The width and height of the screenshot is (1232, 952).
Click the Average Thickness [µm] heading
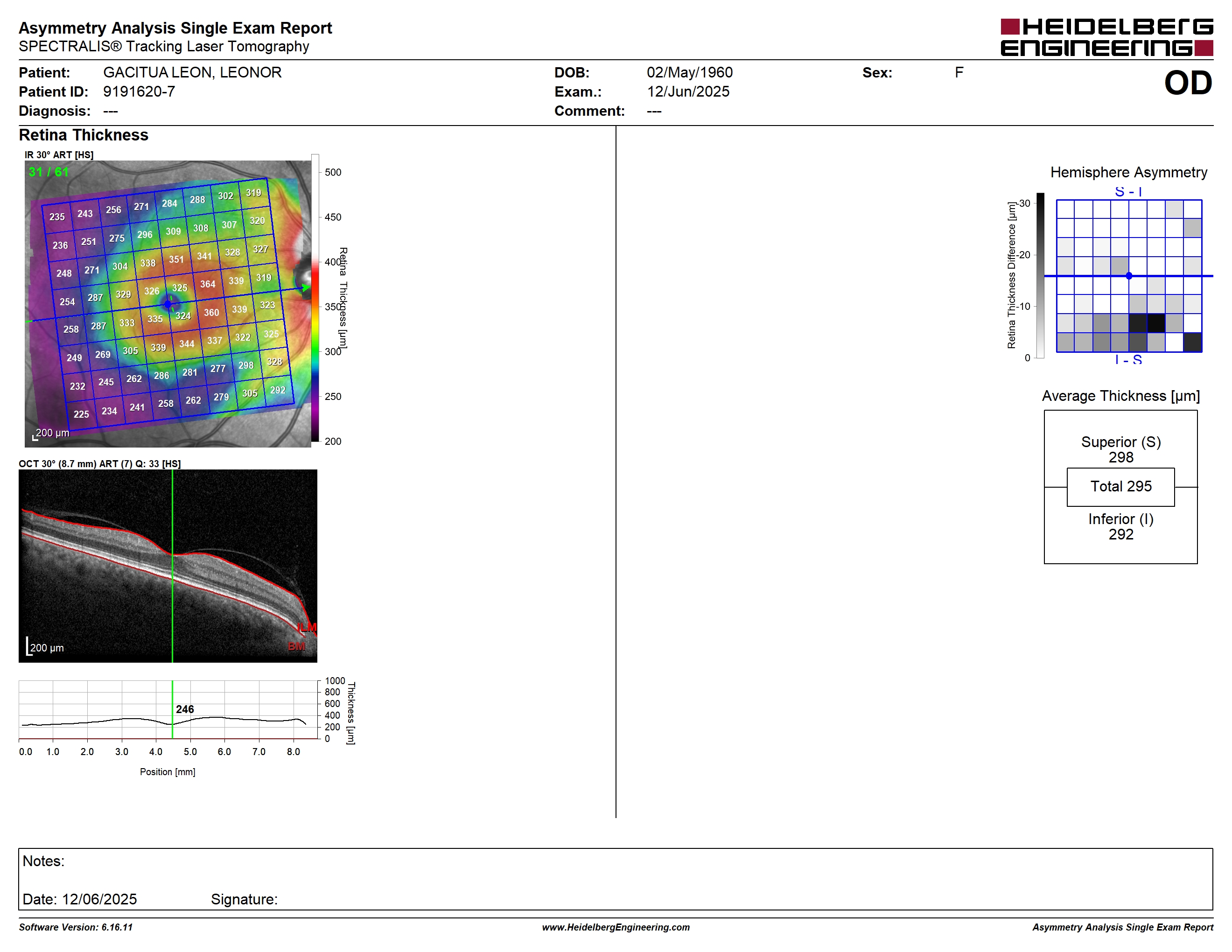coord(1121,396)
